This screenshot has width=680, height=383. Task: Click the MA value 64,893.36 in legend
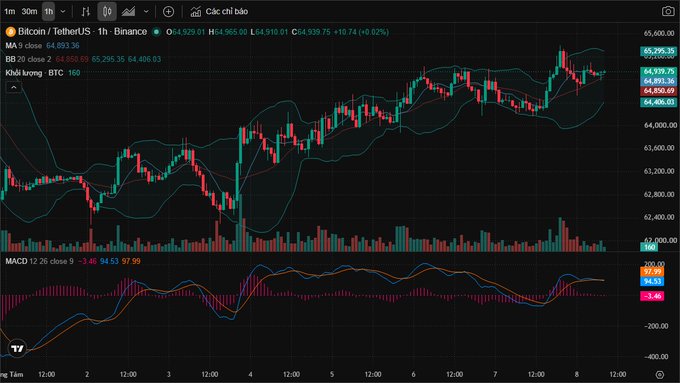[x=63, y=46]
